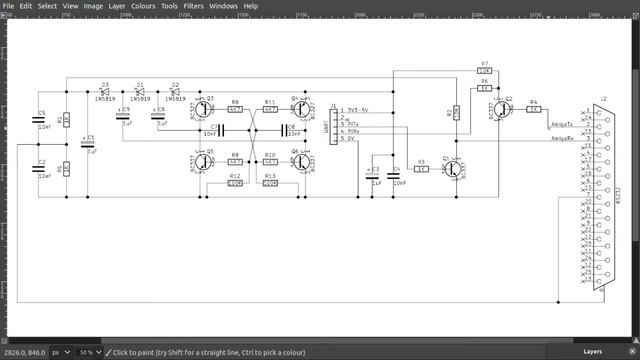The image size is (640, 360).
Task: Toggle zoom-on-resize button at top right
Action: point(636,16)
